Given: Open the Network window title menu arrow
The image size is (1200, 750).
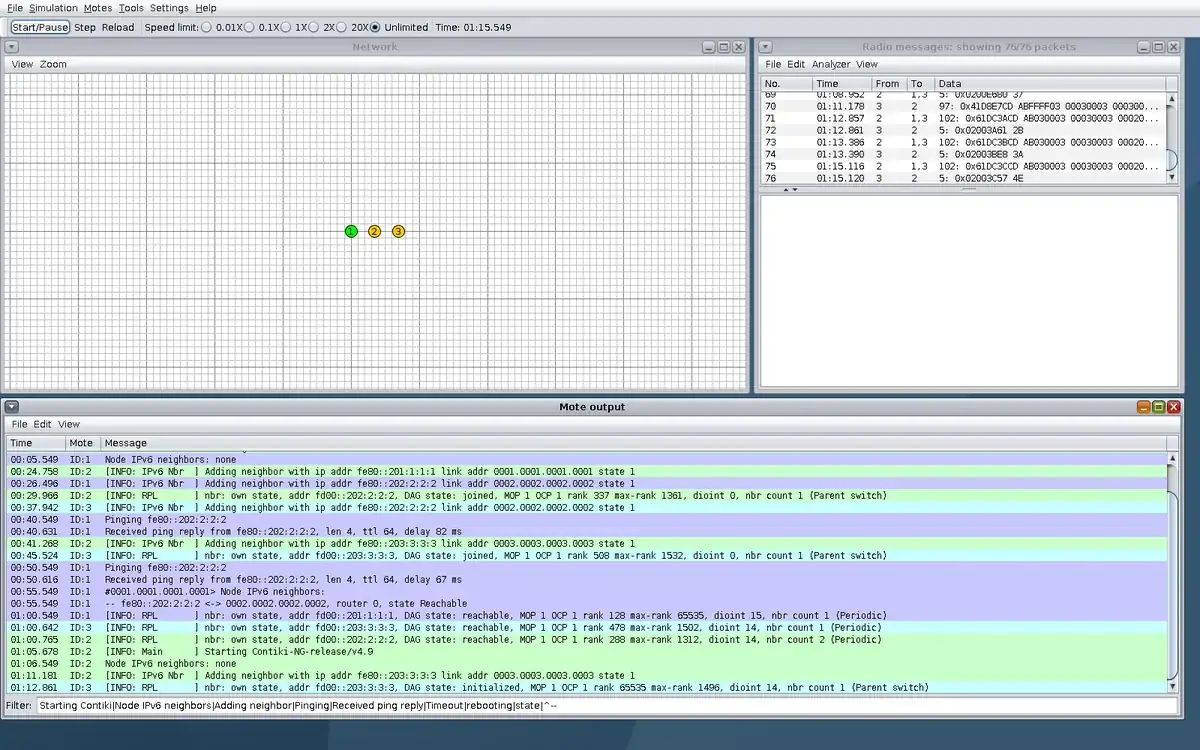Looking at the screenshot, I should (x=11, y=47).
